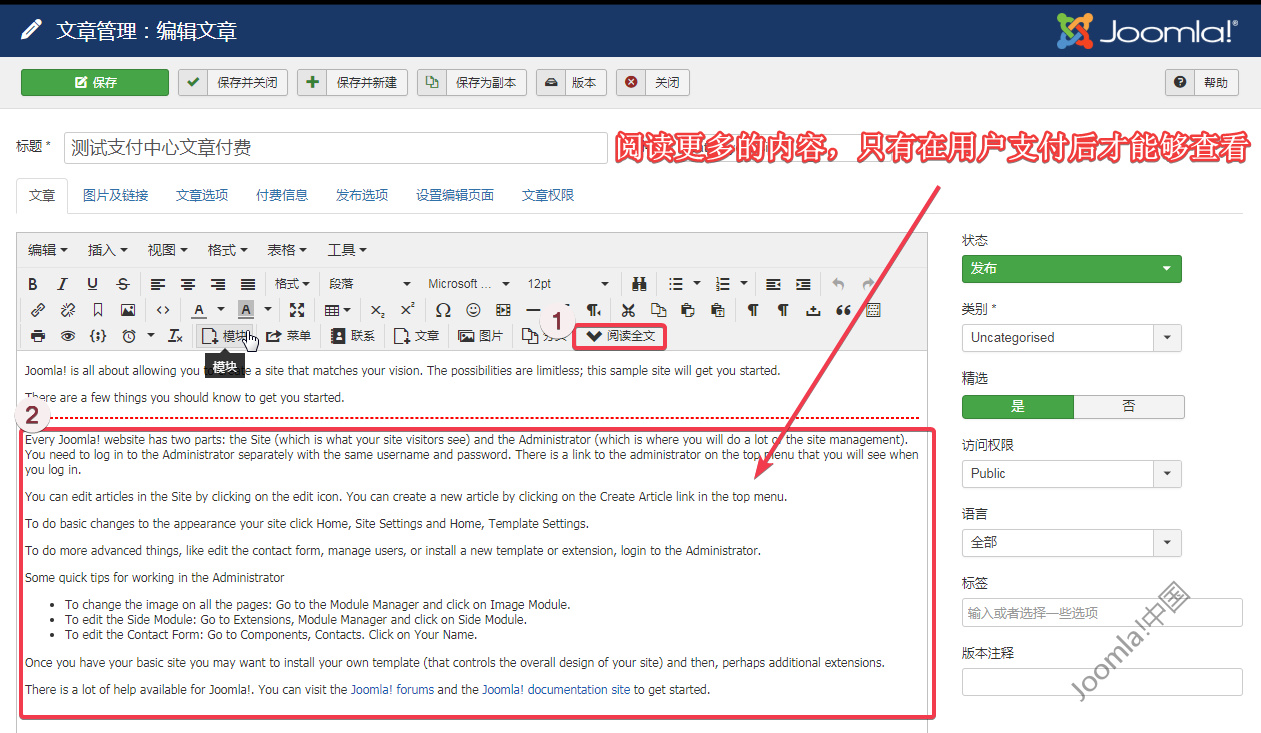1261x733 pixels.
Task: Open the 语言 全部 dropdown
Action: coord(1072,542)
